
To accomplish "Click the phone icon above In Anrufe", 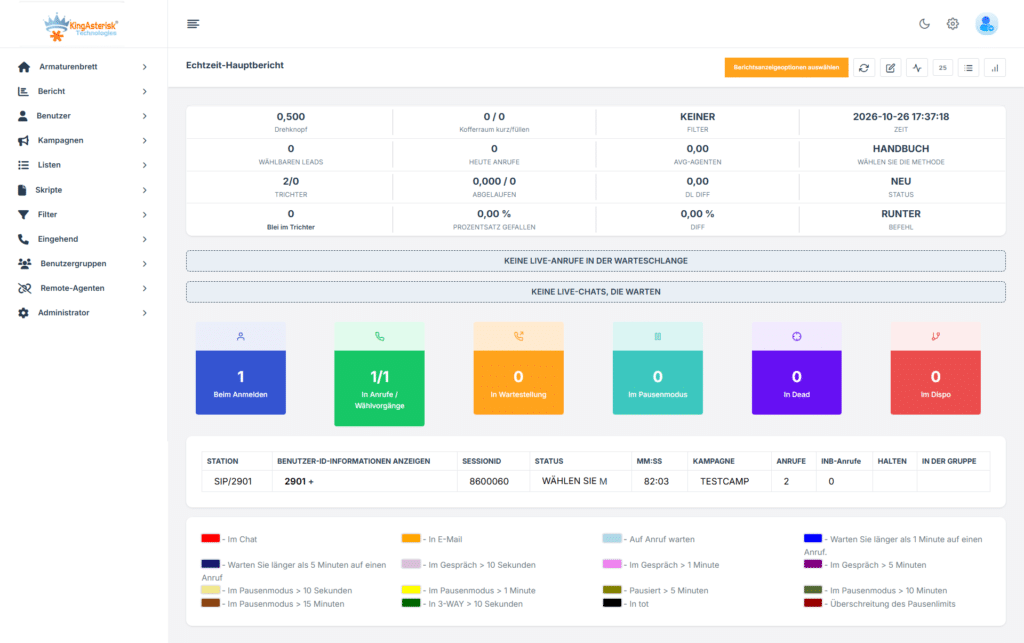I will click(379, 337).
